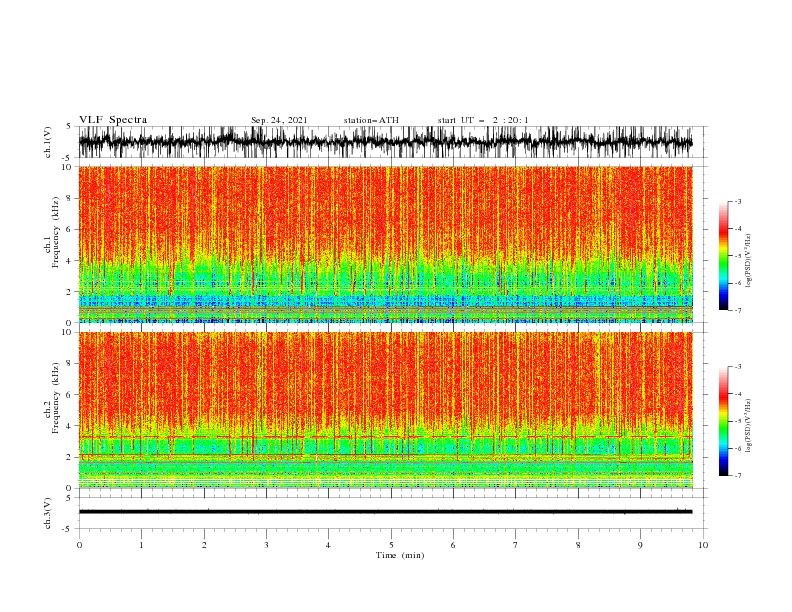
Task: Click the "ch.3(V)" axis label
Action: [x=48, y=513]
